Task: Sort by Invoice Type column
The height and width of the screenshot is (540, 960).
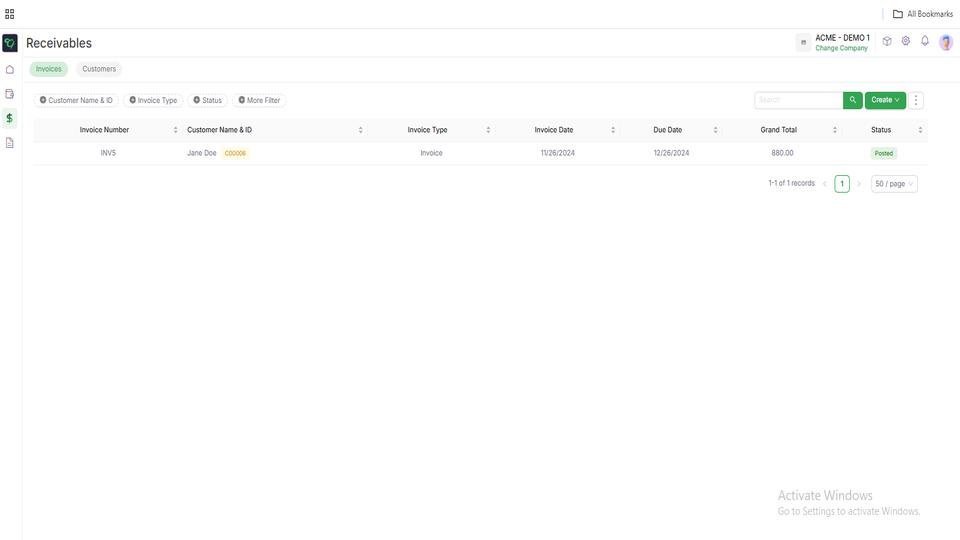Action: click(x=488, y=130)
